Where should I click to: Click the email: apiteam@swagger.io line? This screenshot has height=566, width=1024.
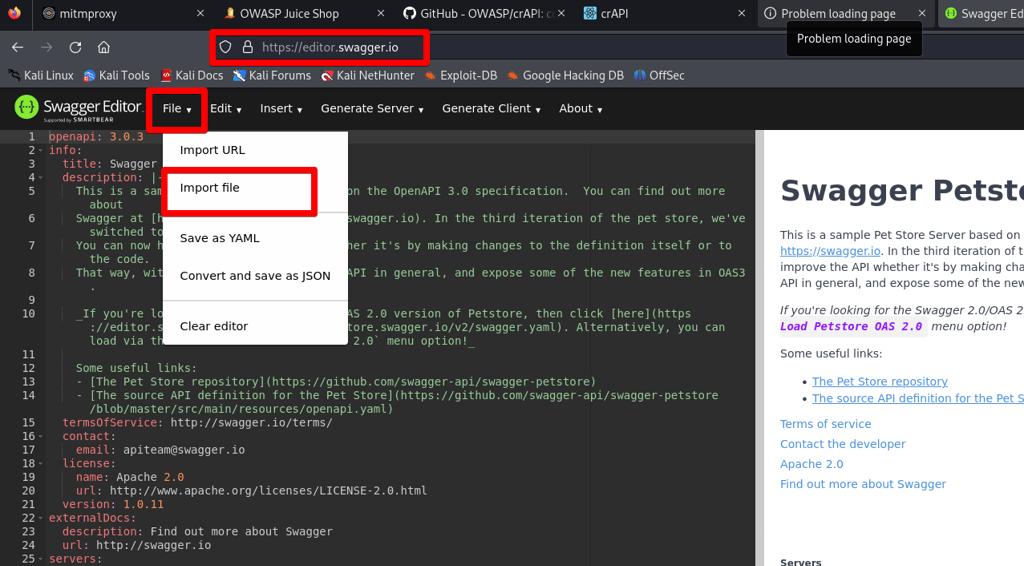click(161, 450)
